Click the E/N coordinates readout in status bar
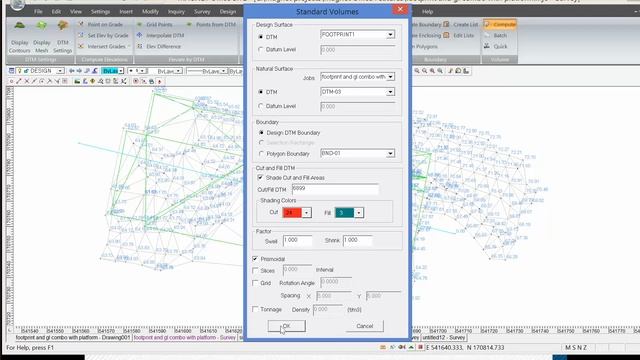Image resolution: width=640 pixels, height=360 pixels. click(x=465, y=347)
